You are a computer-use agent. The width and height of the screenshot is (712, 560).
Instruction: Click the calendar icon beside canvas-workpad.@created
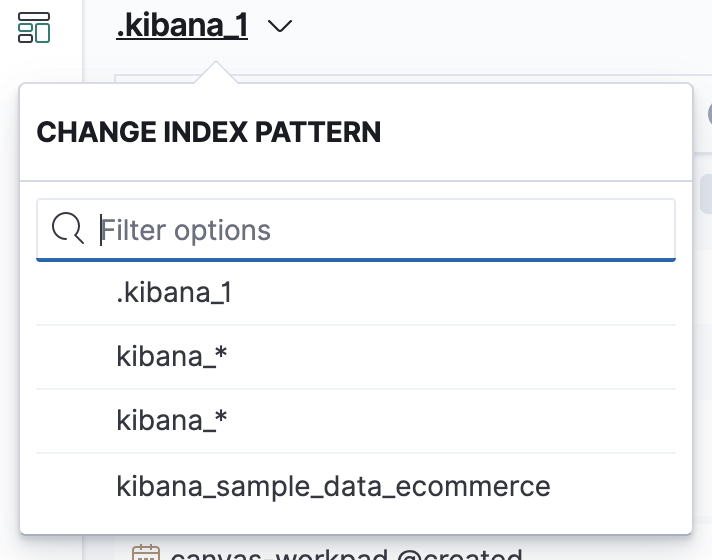[146, 552]
